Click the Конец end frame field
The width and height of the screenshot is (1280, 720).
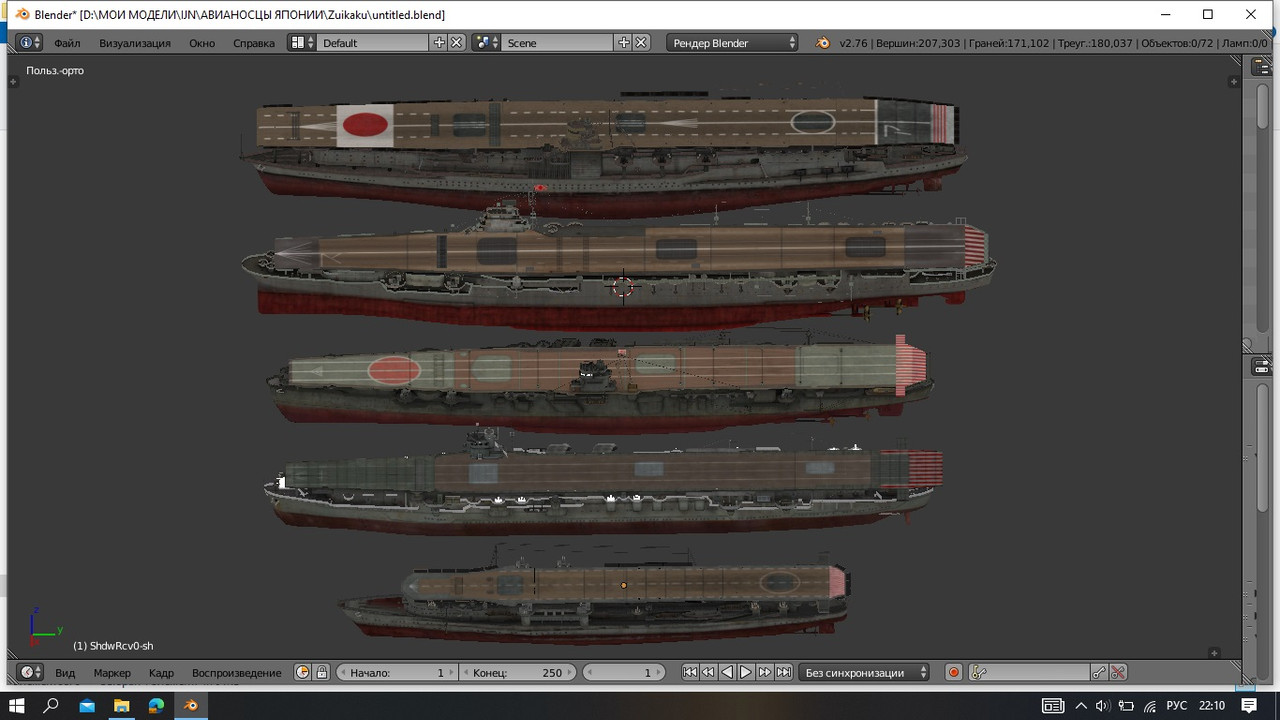[518, 673]
